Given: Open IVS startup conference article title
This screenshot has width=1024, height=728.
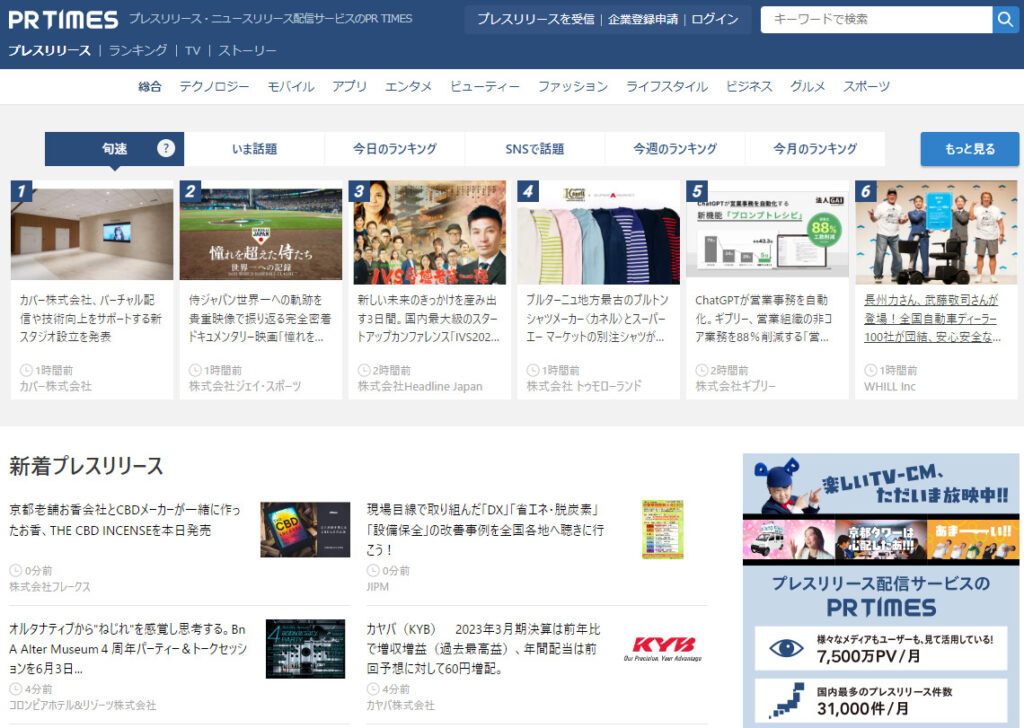Looking at the screenshot, I should pyautogui.click(x=428, y=318).
